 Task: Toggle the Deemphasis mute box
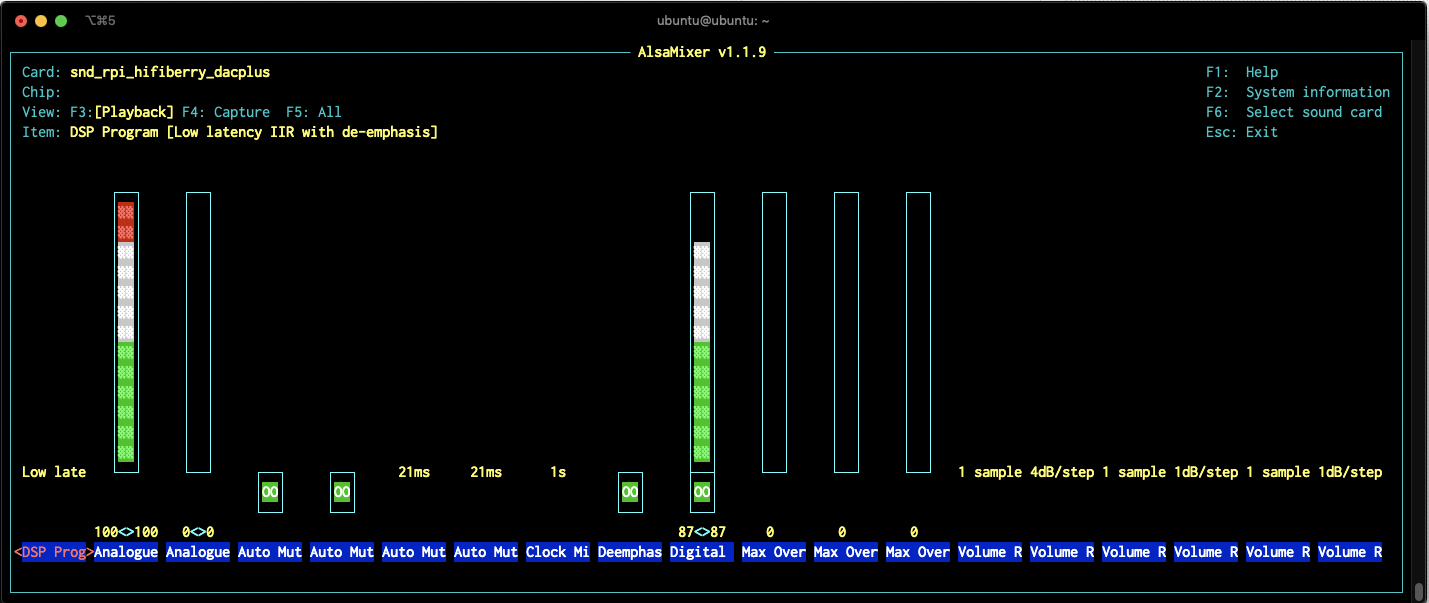click(630, 492)
